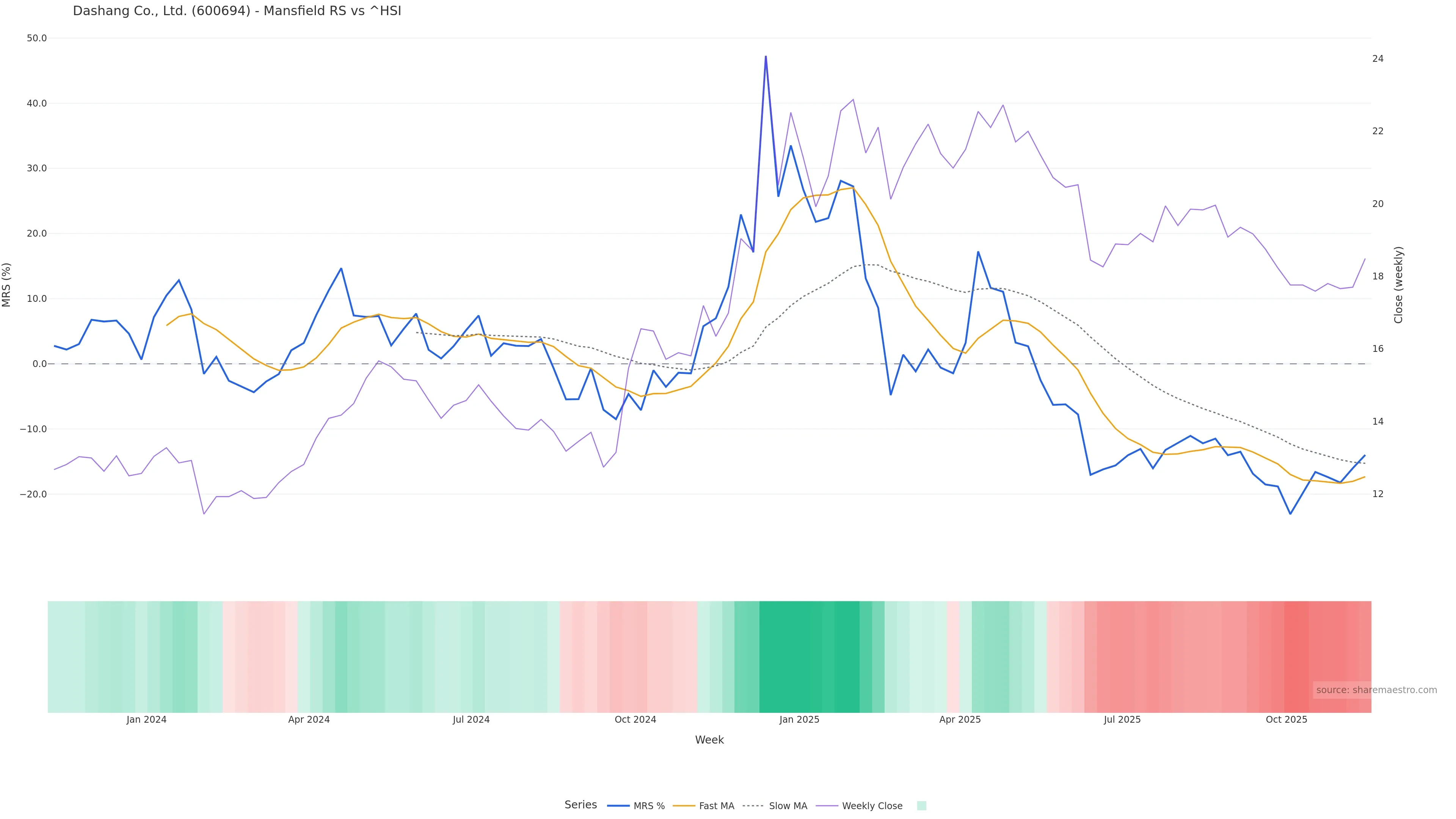Click the Close (weekly) axis title
The height and width of the screenshot is (819, 1456).
tap(1398, 285)
